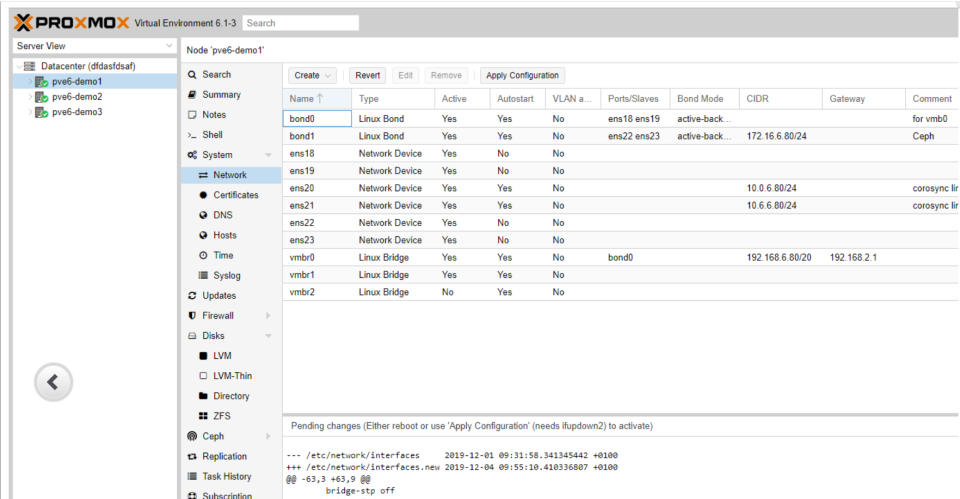Click the Updates refresh icon
This screenshot has width=960, height=499.
pos(192,296)
